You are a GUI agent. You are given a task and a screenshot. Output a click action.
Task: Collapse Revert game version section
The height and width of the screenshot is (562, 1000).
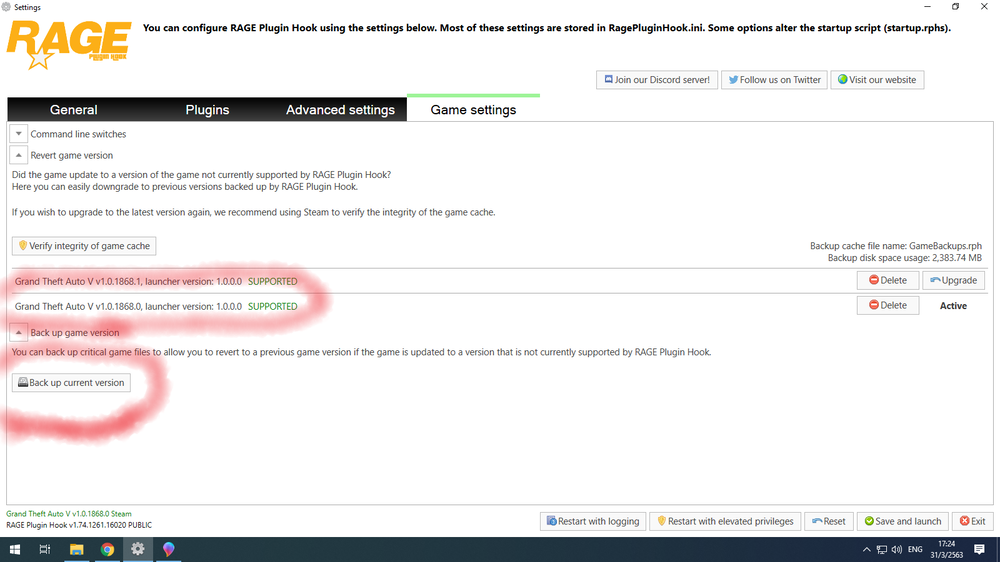18,155
